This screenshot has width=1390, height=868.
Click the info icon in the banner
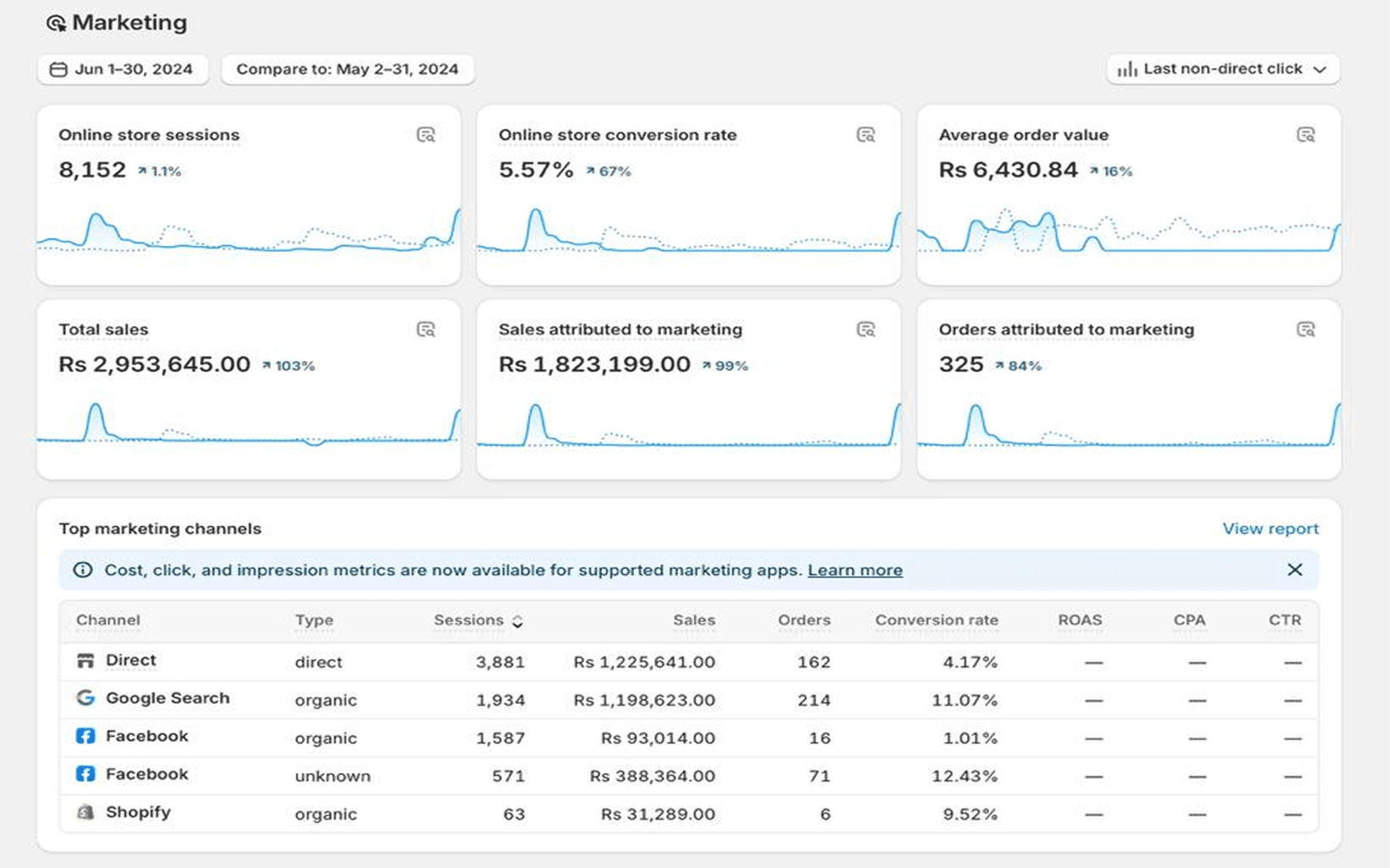point(83,570)
